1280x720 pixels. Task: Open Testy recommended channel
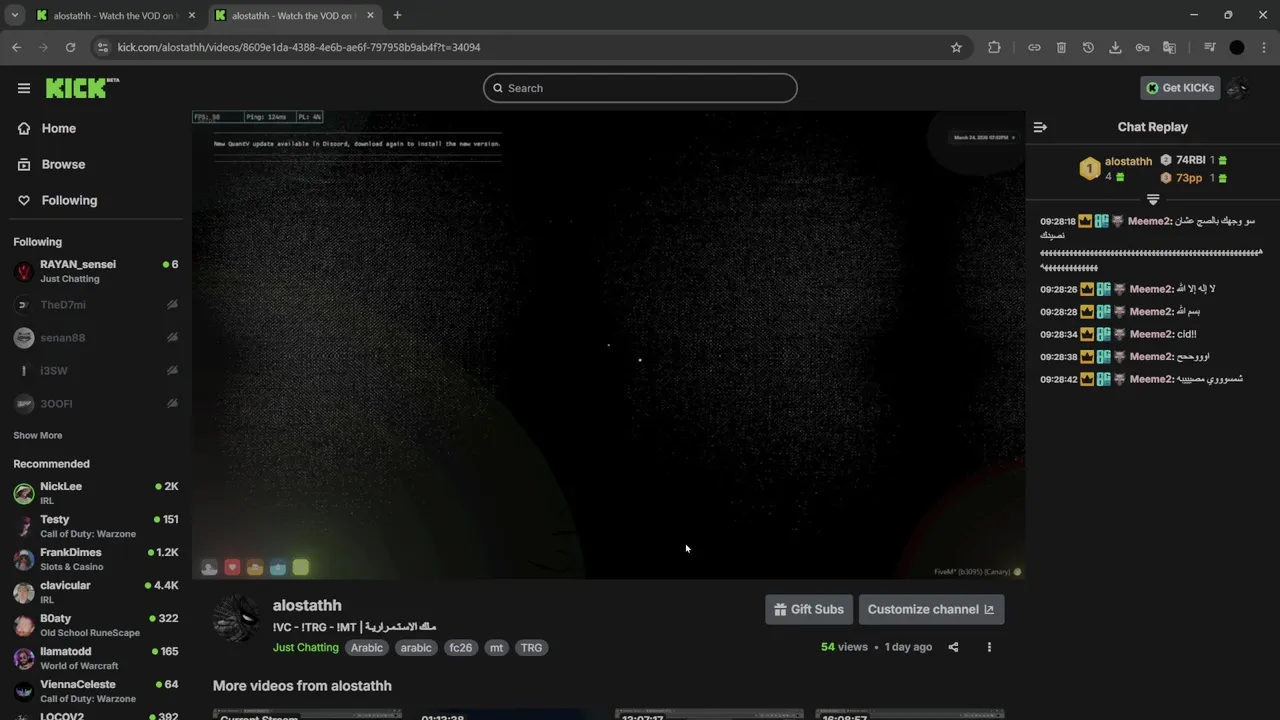click(96, 526)
